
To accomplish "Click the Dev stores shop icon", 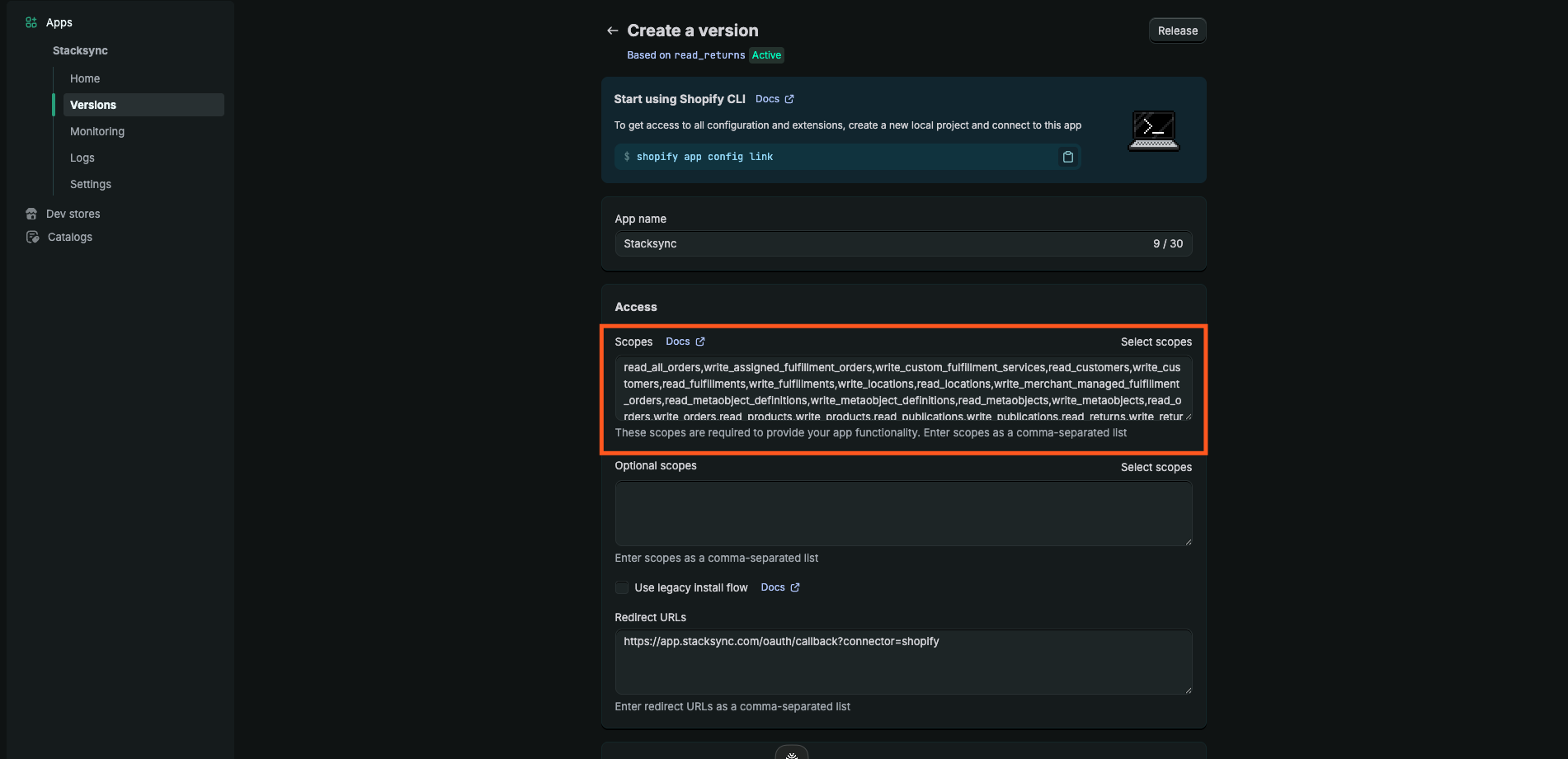I will pyautogui.click(x=31, y=214).
